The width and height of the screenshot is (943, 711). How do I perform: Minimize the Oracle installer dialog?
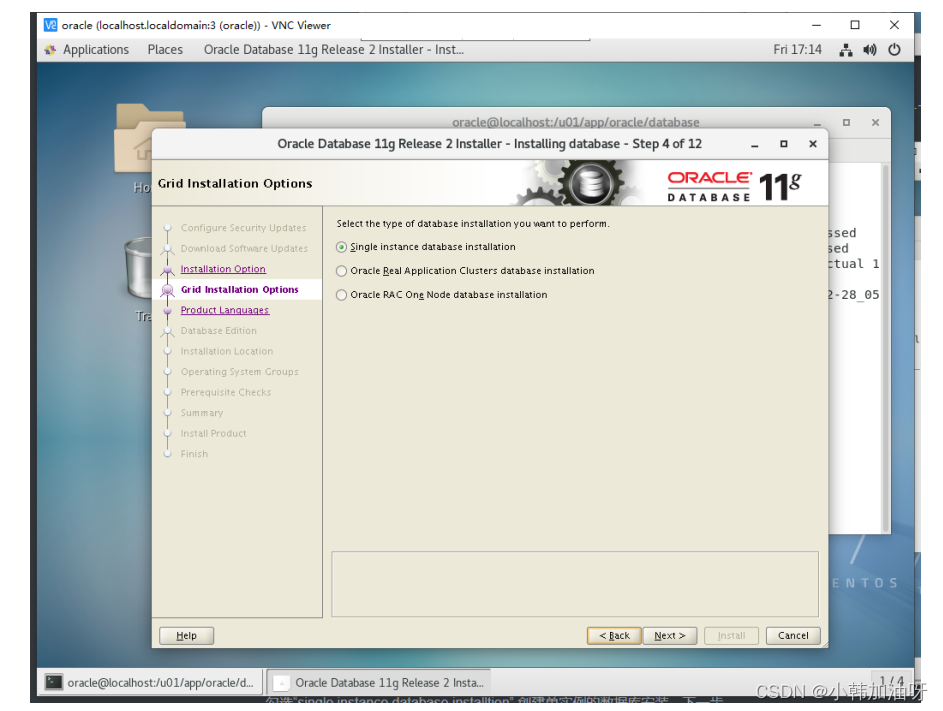pos(754,144)
